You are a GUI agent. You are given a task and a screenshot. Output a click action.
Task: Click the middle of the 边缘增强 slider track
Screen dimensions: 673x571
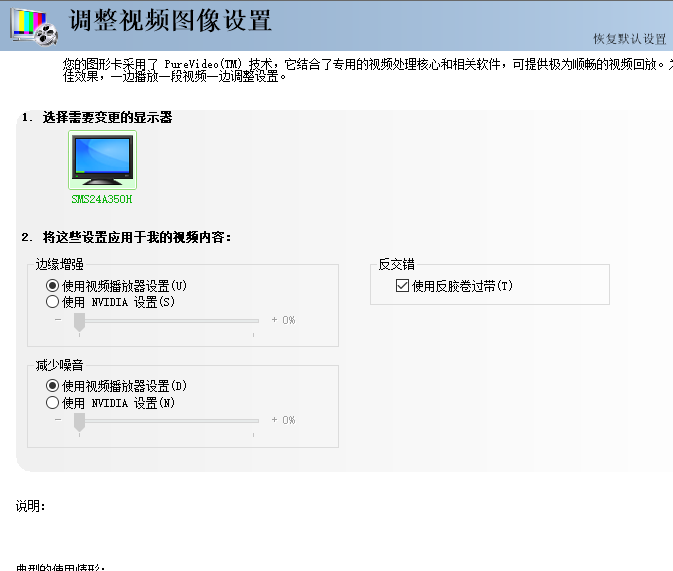point(166,321)
